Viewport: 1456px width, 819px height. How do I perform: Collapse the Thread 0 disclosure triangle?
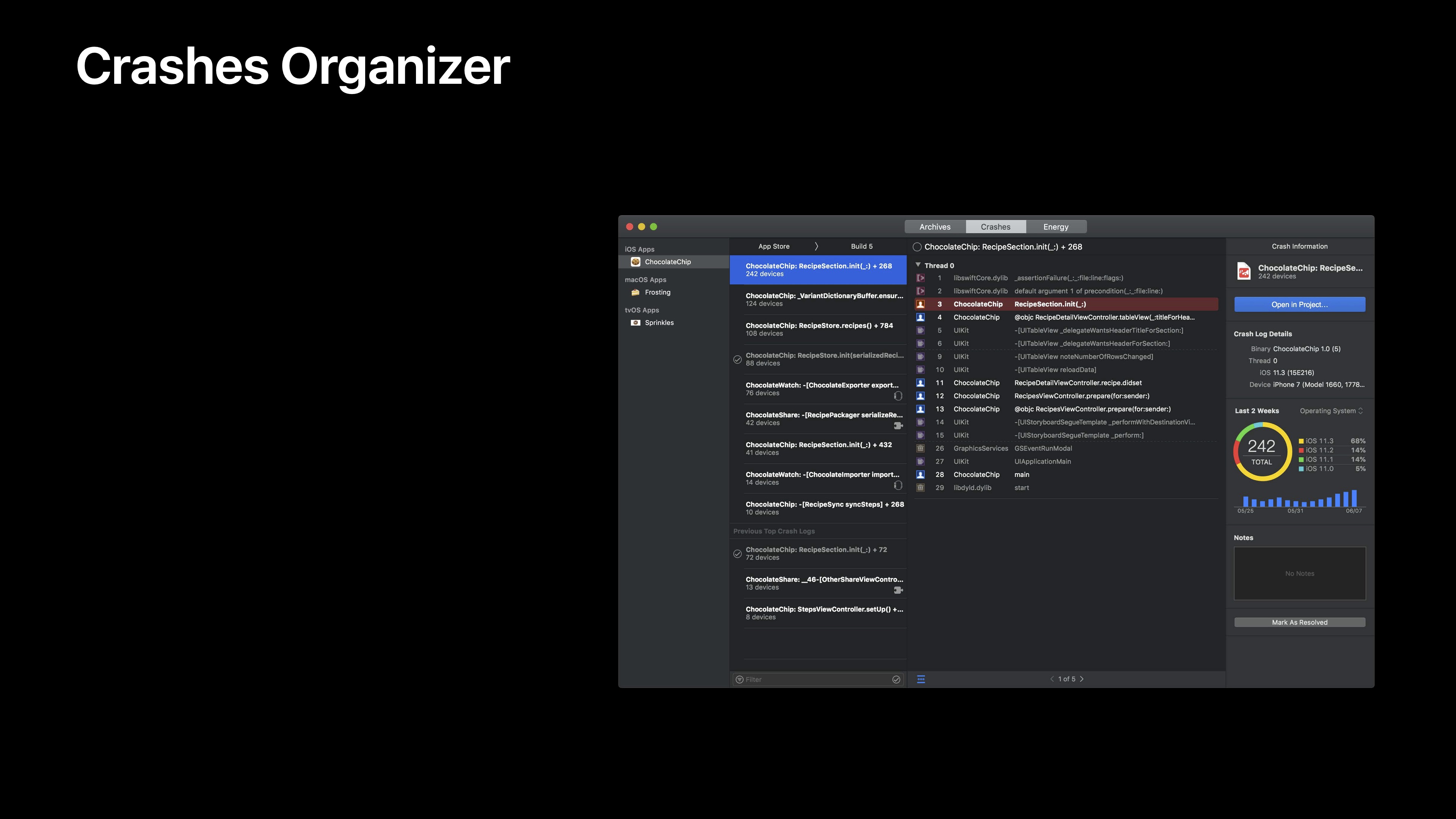tap(918, 265)
